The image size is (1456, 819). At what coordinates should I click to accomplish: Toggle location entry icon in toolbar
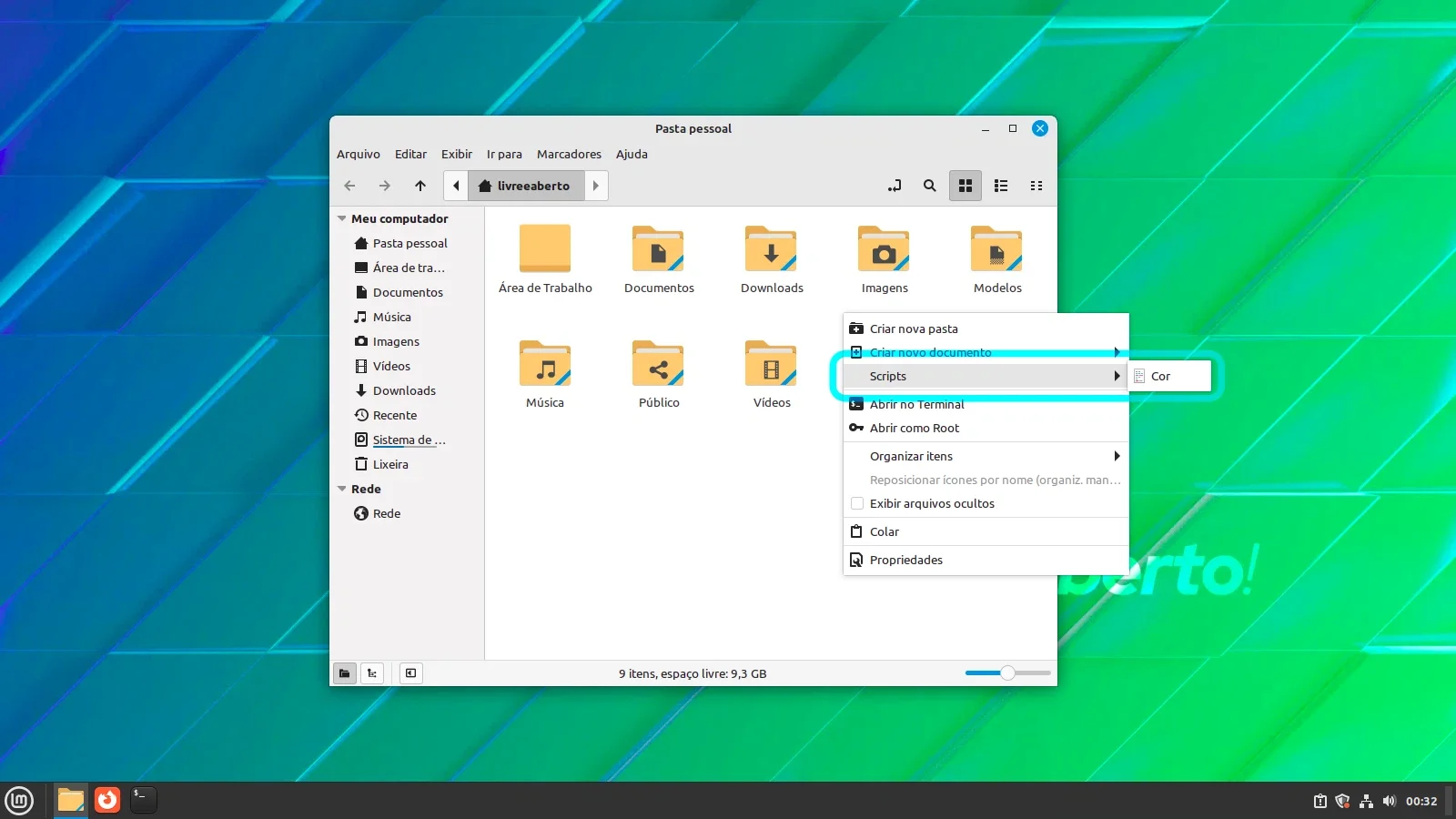[x=895, y=186]
